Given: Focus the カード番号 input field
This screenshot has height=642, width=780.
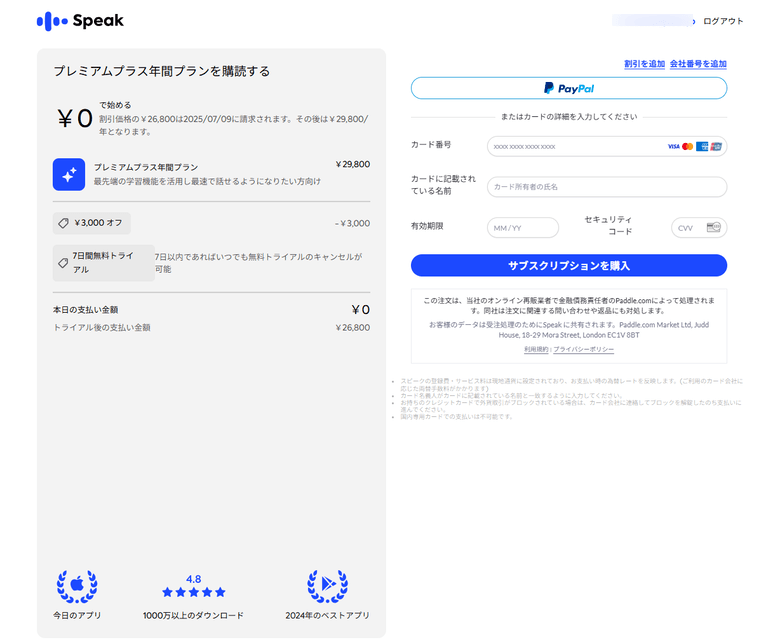Looking at the screenshot, I should (x=607, y=147).
